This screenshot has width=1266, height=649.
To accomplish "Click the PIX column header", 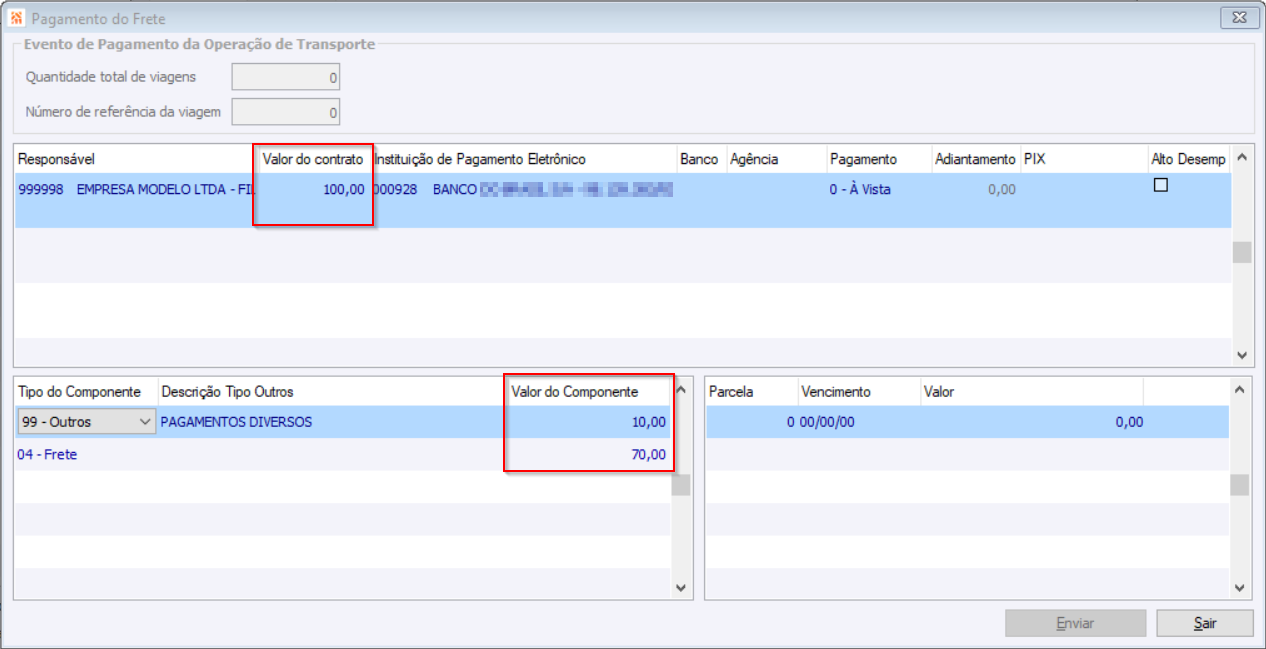I will point(1084,159).
